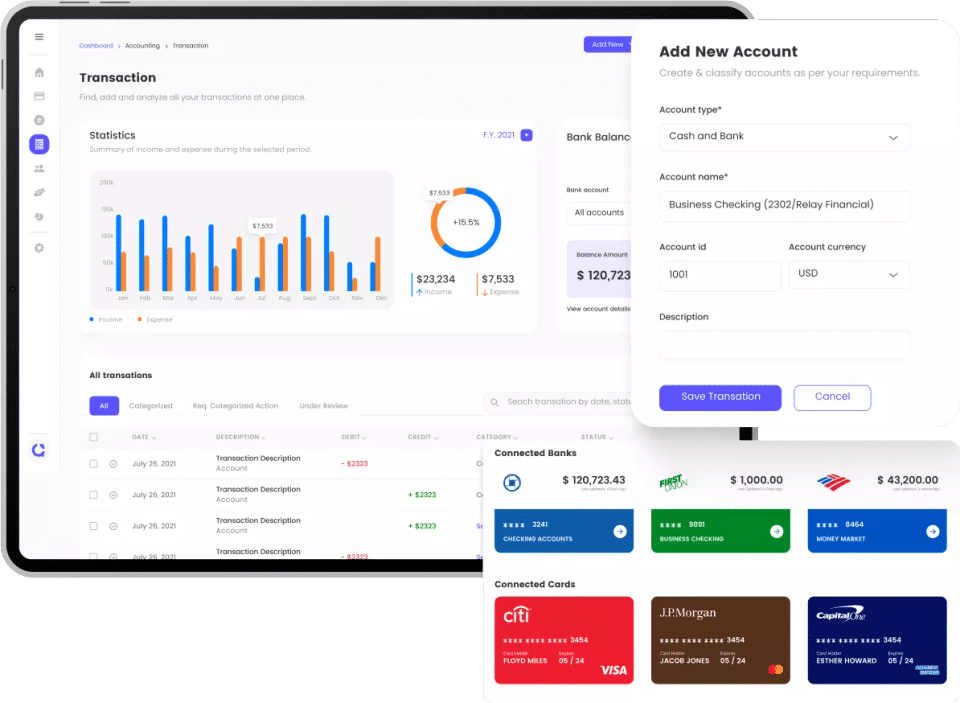Click the empty Description field

click(784, 345)
